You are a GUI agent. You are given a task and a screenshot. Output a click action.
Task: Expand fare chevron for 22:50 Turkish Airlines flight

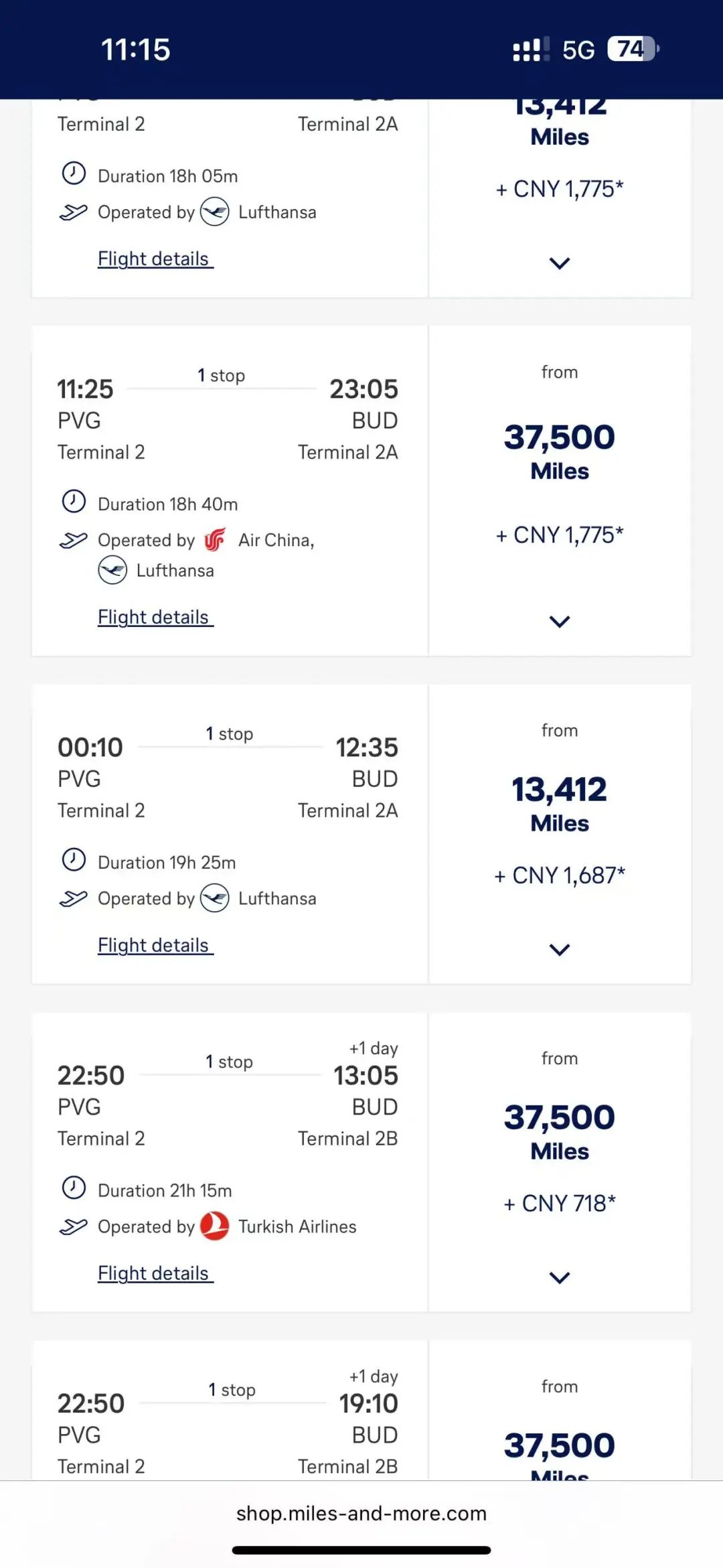560,1278
